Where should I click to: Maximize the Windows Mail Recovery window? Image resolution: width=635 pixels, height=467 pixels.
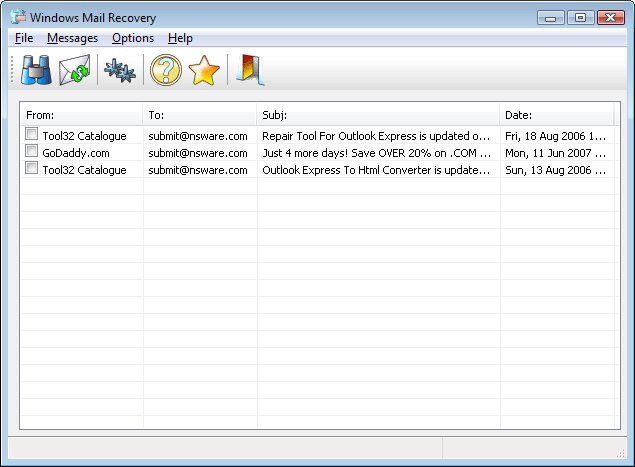point(580,18)
